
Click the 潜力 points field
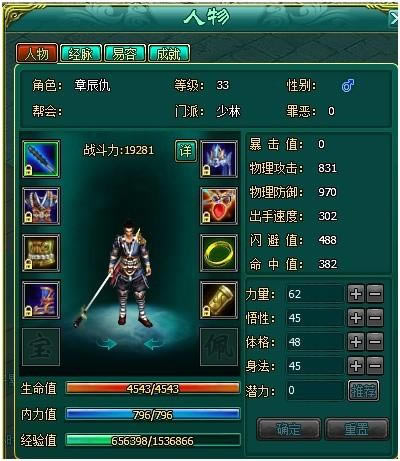[315, 390]
